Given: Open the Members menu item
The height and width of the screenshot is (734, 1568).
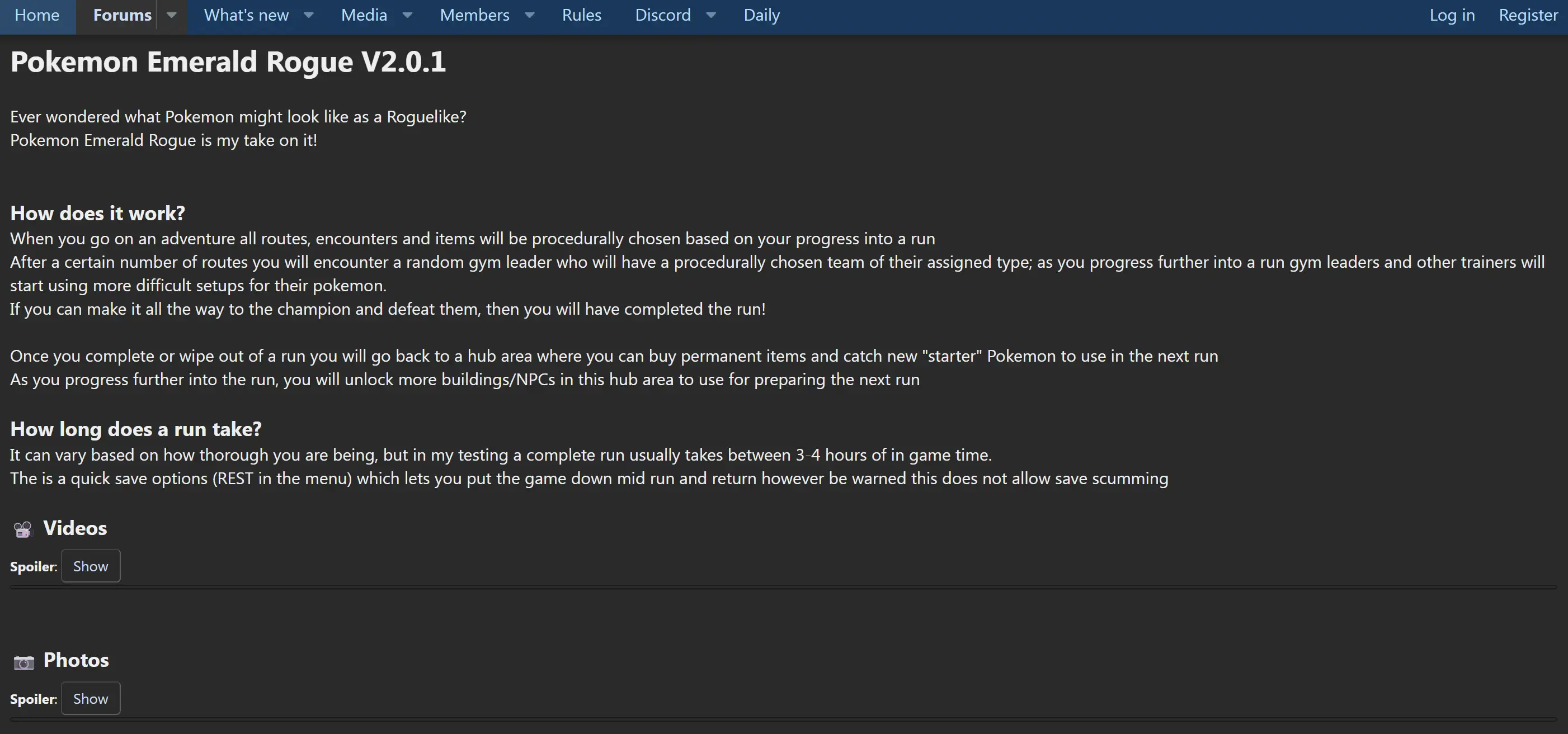Looking at the screenshot, I should tap(474, 15).
